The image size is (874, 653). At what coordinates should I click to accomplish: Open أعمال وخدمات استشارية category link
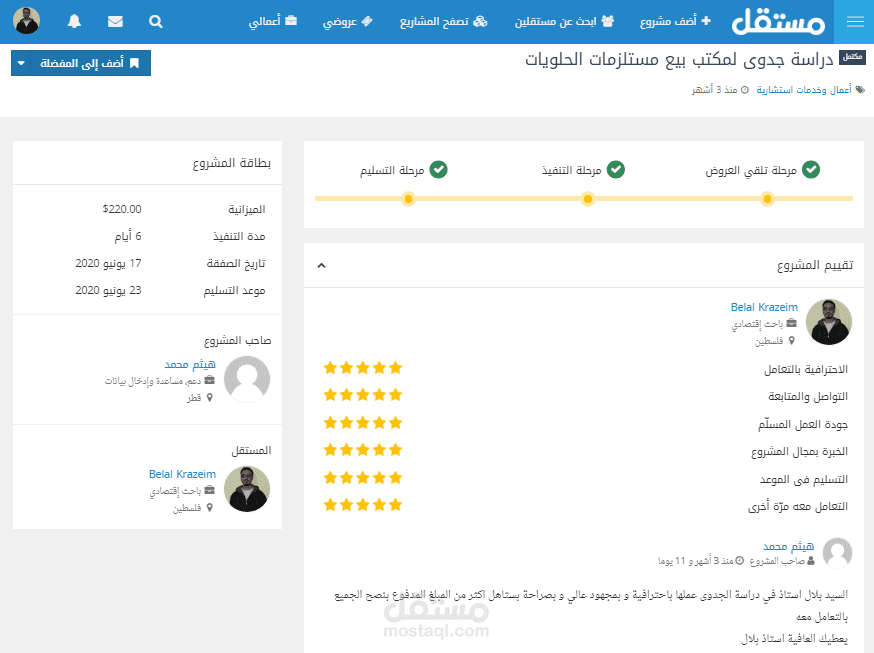point(804,90)
